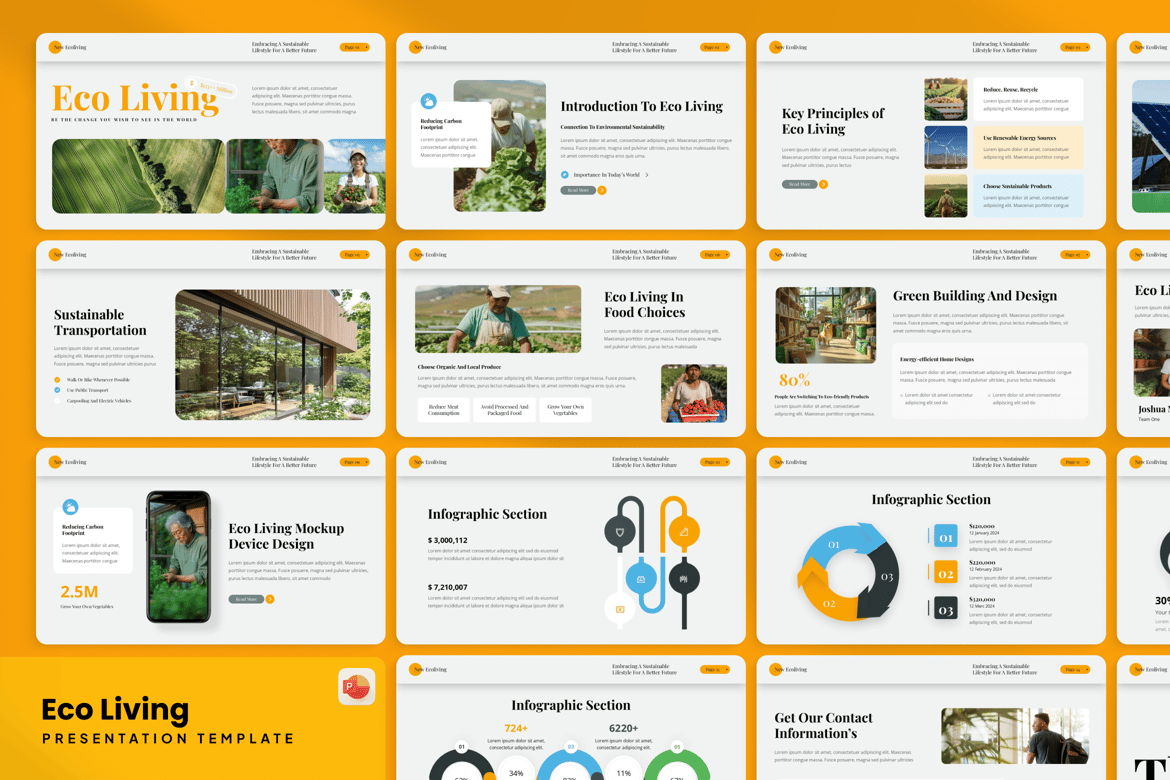Screen dimensions: 1170x780
Task: Click the 6220+ statistic
Action: (624, 728)
